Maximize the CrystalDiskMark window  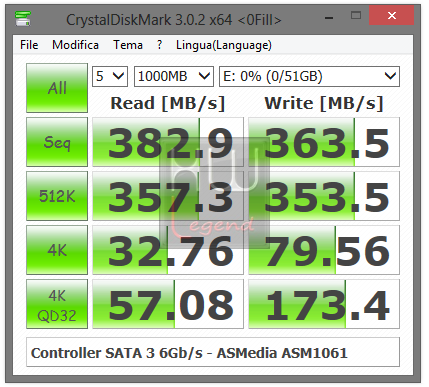click(x=356, y=16)
